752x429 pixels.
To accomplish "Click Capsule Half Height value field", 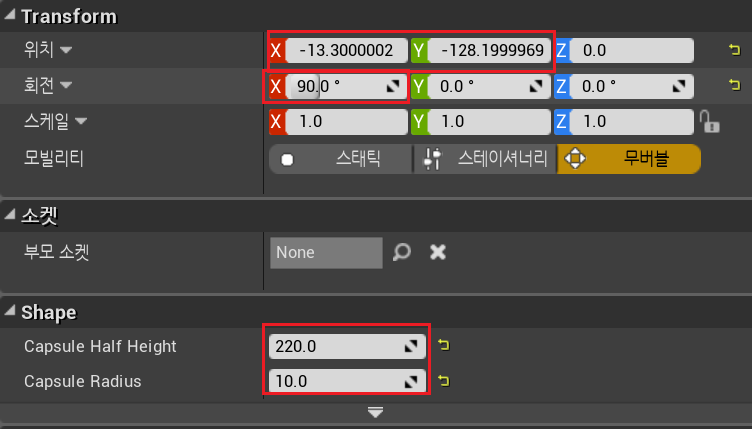I will [347, 346].
